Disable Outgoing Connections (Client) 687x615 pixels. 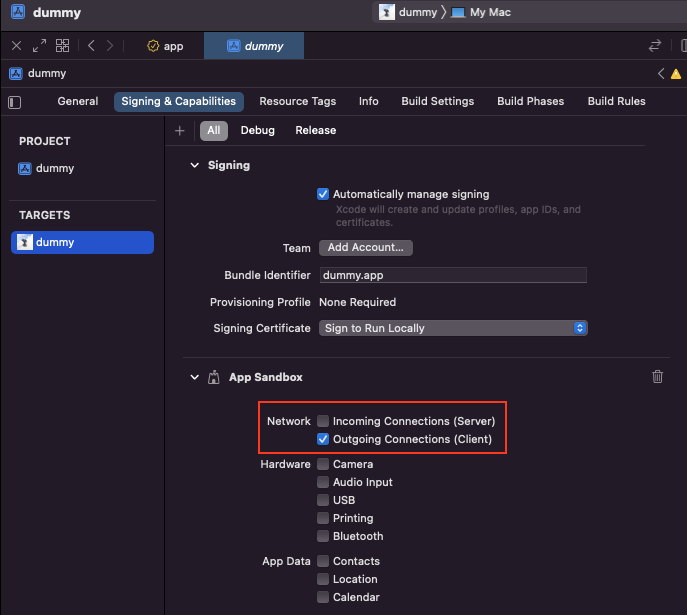(323, 439)
